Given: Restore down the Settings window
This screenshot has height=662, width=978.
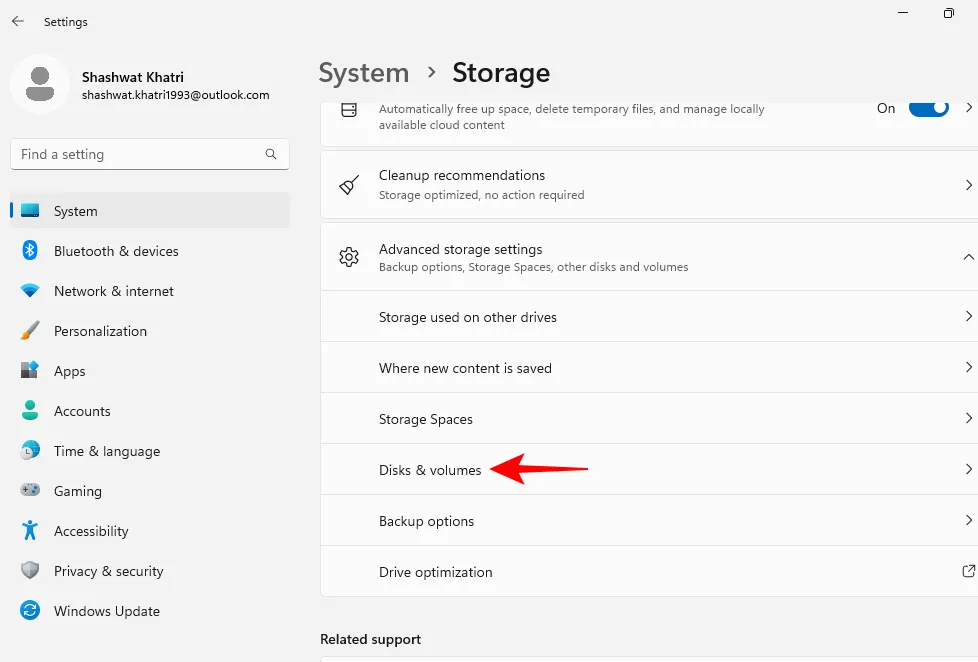Looking at the screenshot, I should (949, 13).
